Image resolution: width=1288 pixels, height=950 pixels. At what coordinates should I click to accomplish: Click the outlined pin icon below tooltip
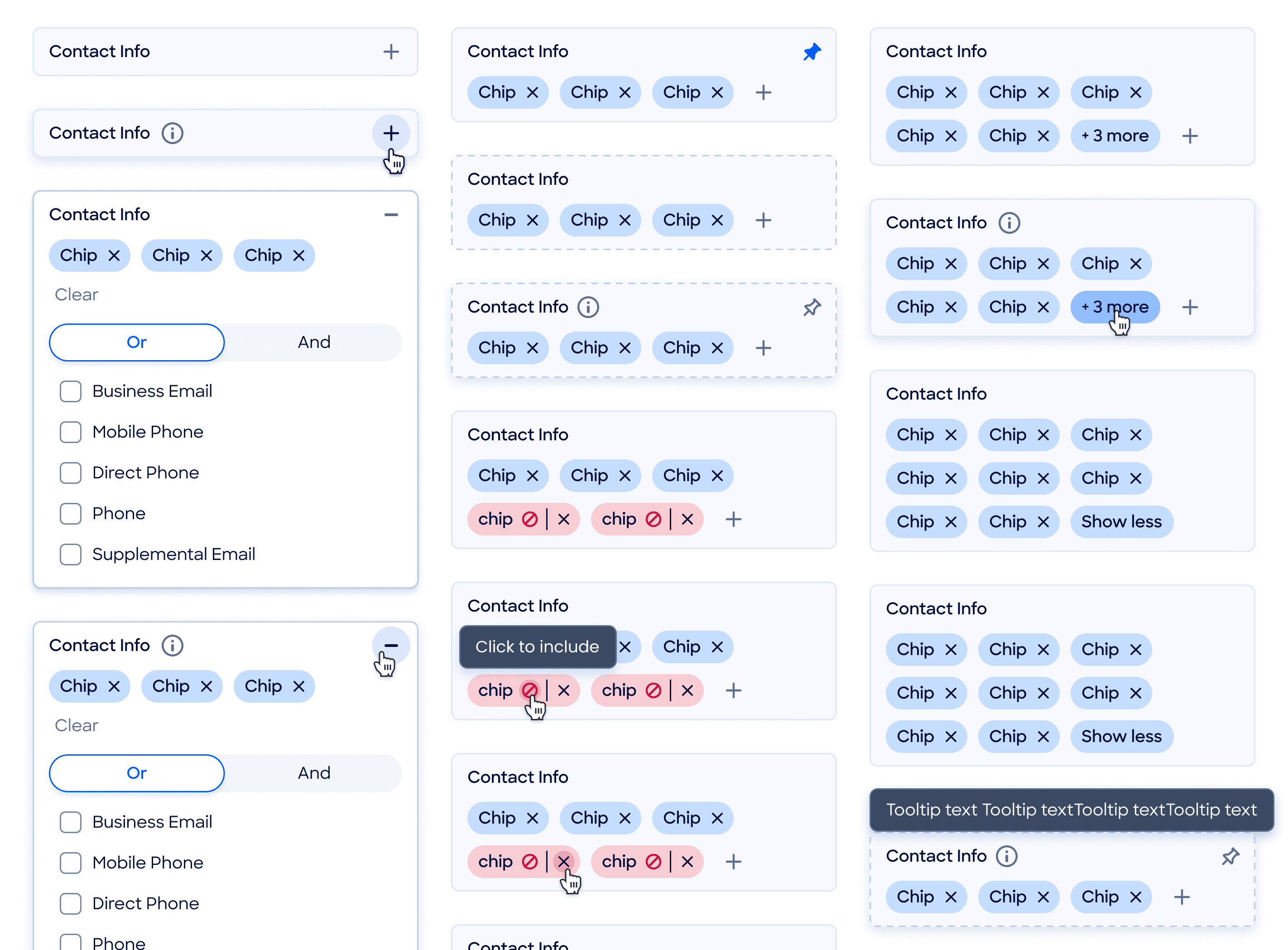point(1230,856)
